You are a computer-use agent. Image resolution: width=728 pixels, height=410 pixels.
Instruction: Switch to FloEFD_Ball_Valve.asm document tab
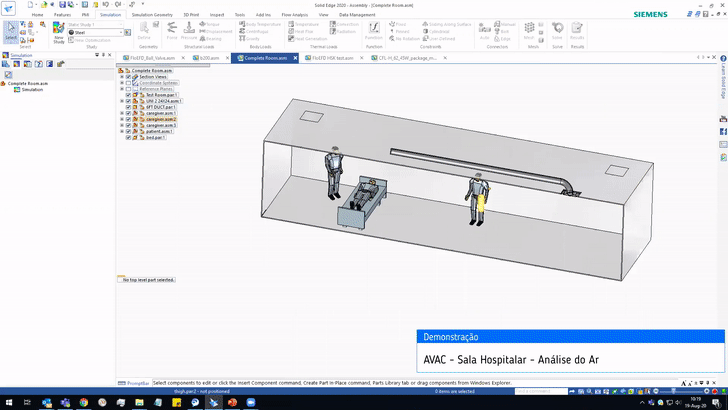click(152, 58)
